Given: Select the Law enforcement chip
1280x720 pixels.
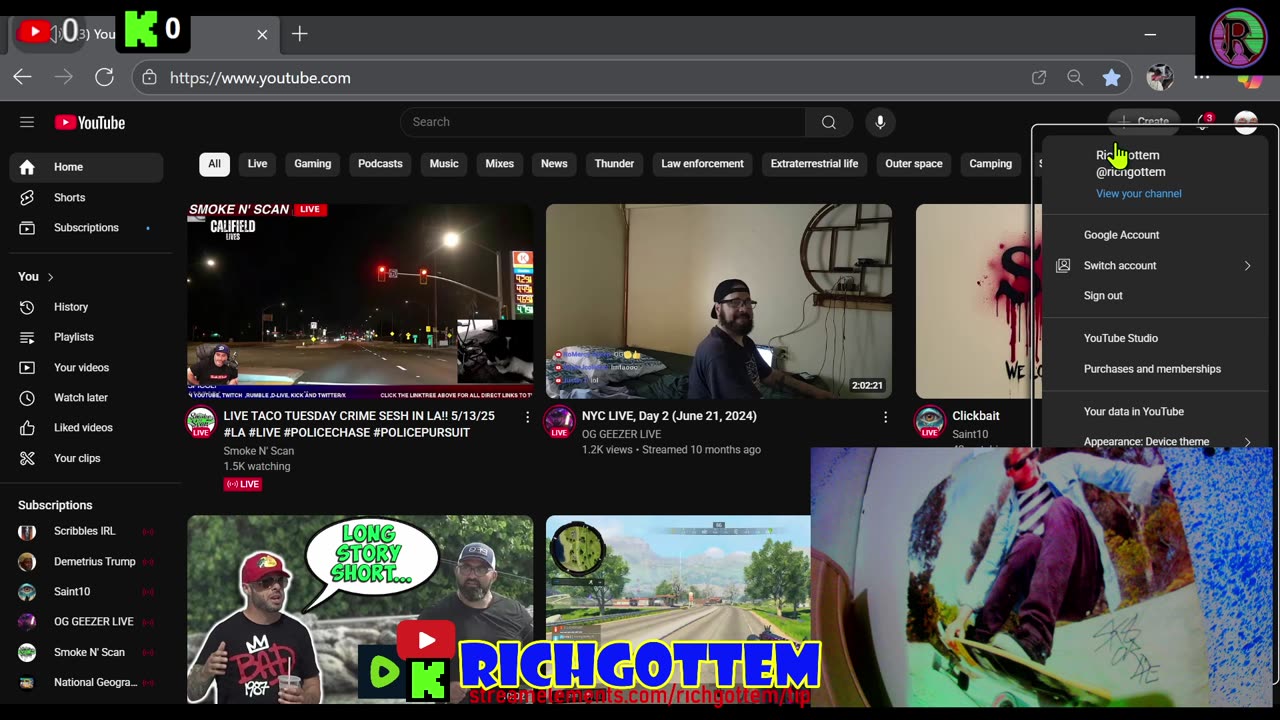Looking at the screenshot, I should coord(702,164).
